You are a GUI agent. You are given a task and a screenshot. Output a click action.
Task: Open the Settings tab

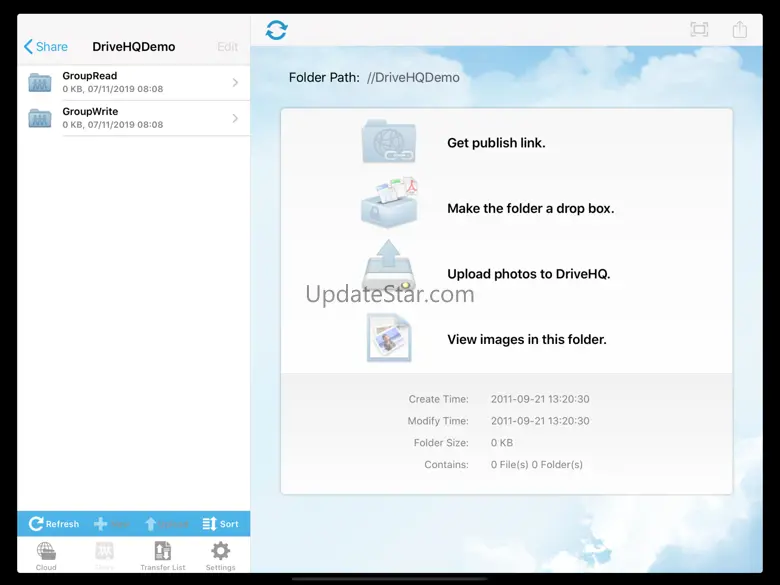pos(220,556)
